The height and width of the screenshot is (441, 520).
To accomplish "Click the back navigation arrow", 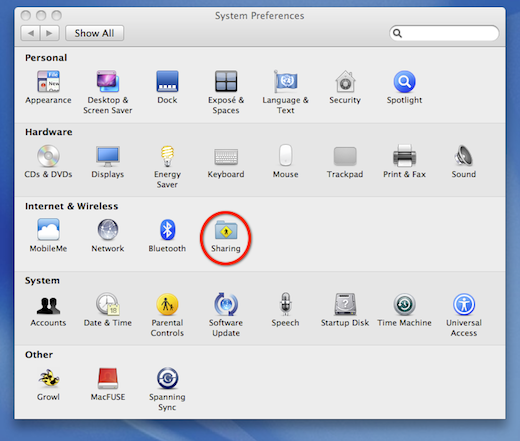I will point(30,33).
